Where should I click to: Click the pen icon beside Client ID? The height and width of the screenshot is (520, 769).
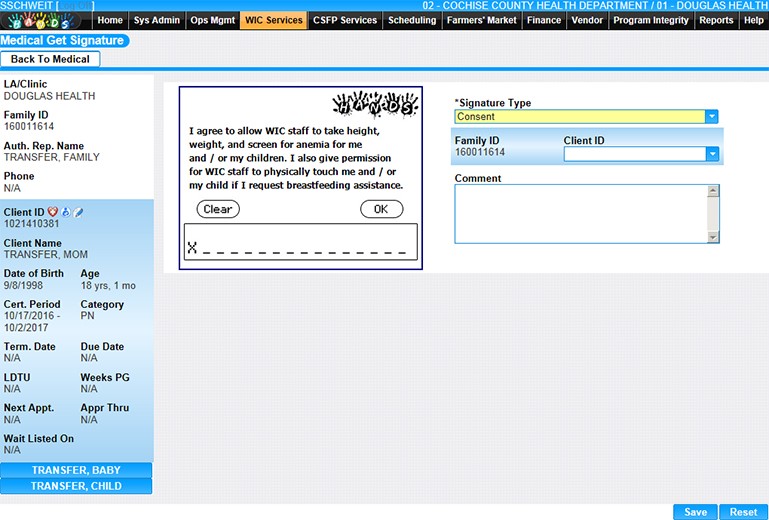[x=78, y=212]
